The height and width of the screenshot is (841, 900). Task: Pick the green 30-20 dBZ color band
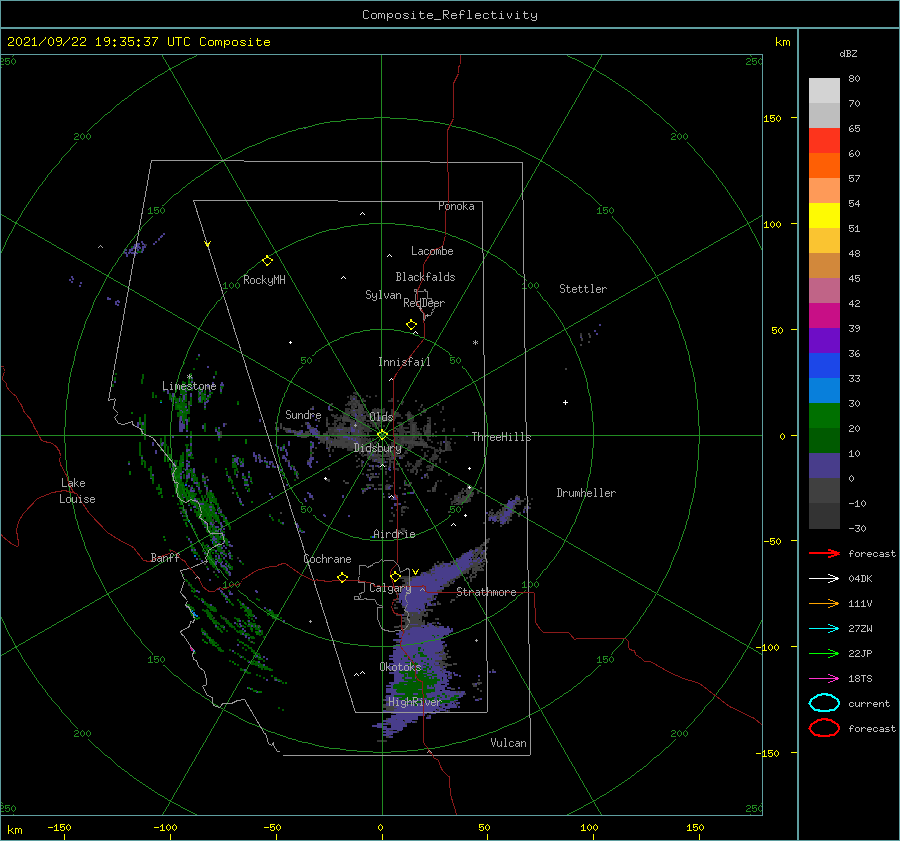pyautogui.click(x=824, y=416)
